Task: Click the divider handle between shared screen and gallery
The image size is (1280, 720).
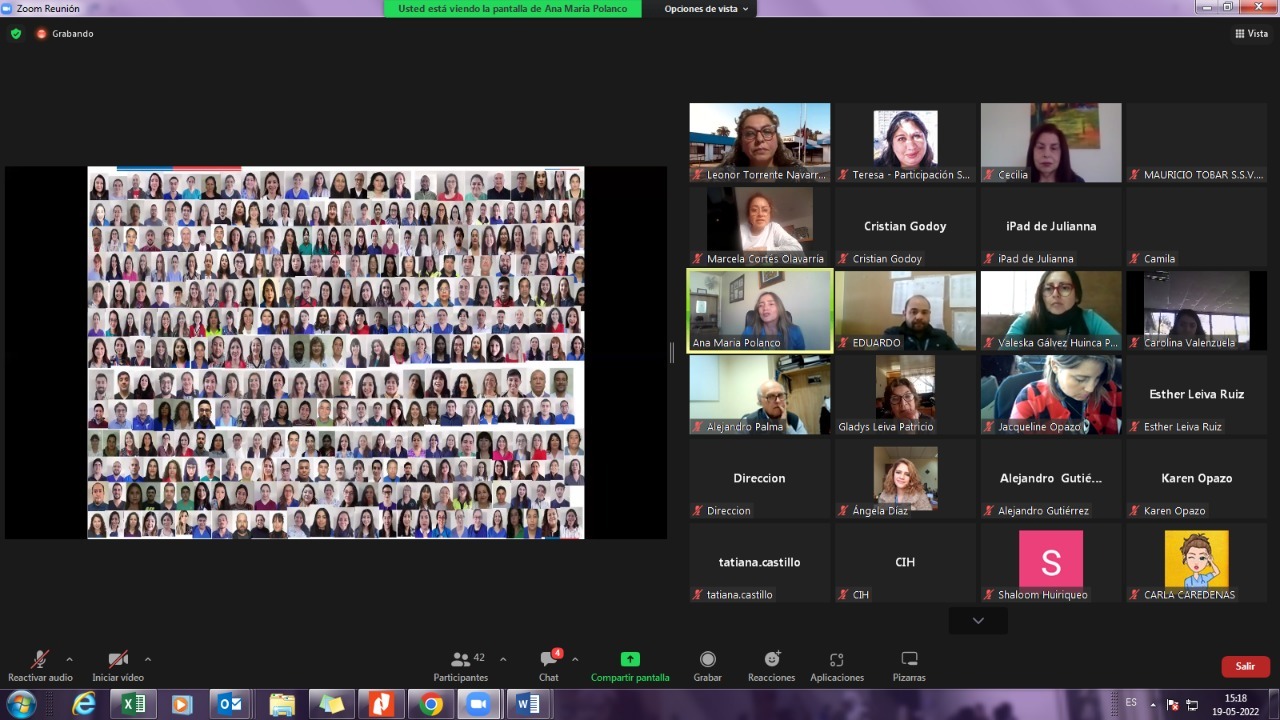Action: 672,352
